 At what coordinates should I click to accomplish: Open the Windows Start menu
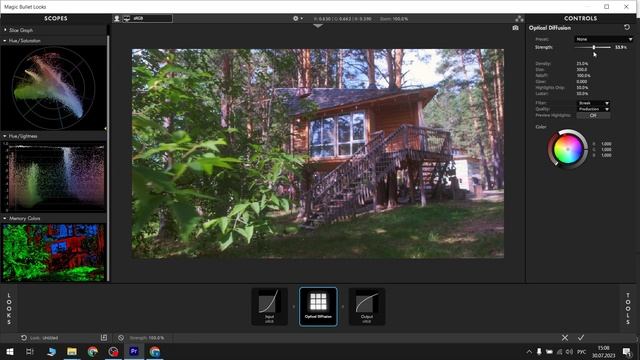[x=10, y=351]
